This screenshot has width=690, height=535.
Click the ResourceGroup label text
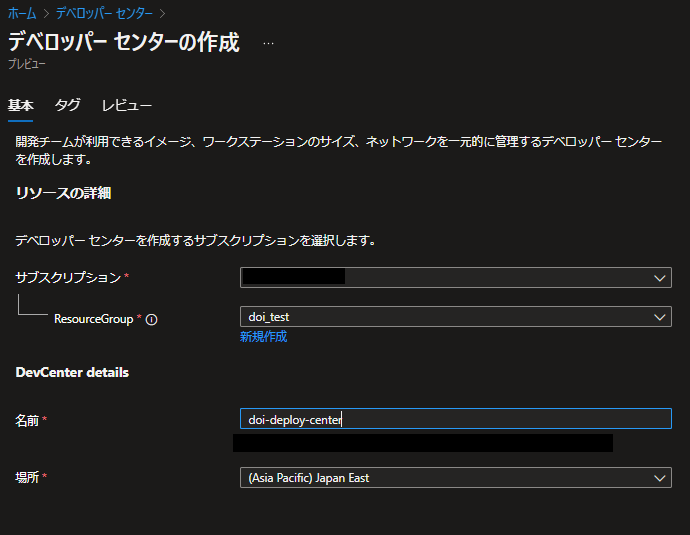click(93, 319)
